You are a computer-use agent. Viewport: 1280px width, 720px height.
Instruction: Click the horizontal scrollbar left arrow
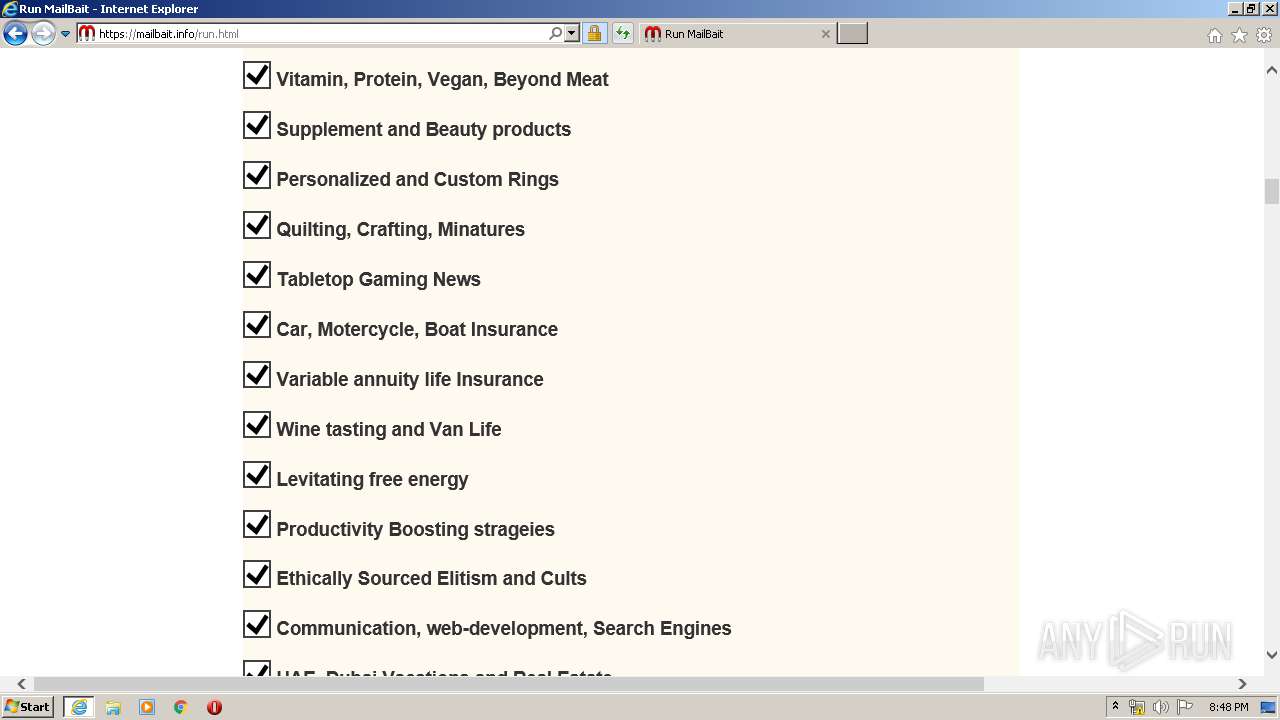[21, 684]
